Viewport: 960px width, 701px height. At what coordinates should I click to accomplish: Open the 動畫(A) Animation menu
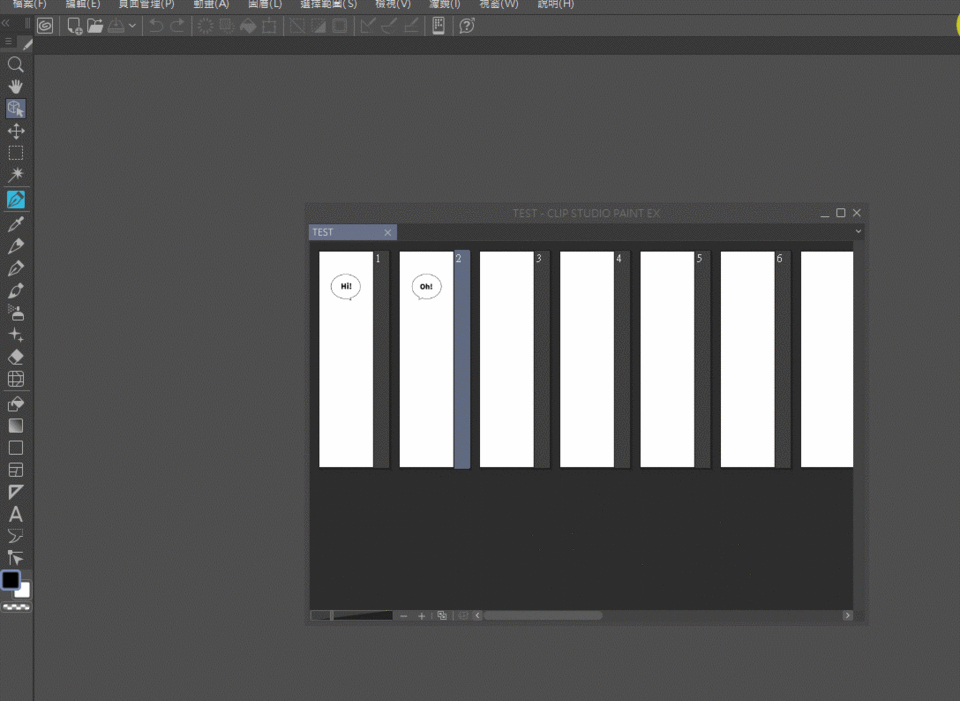click(211, 4)
